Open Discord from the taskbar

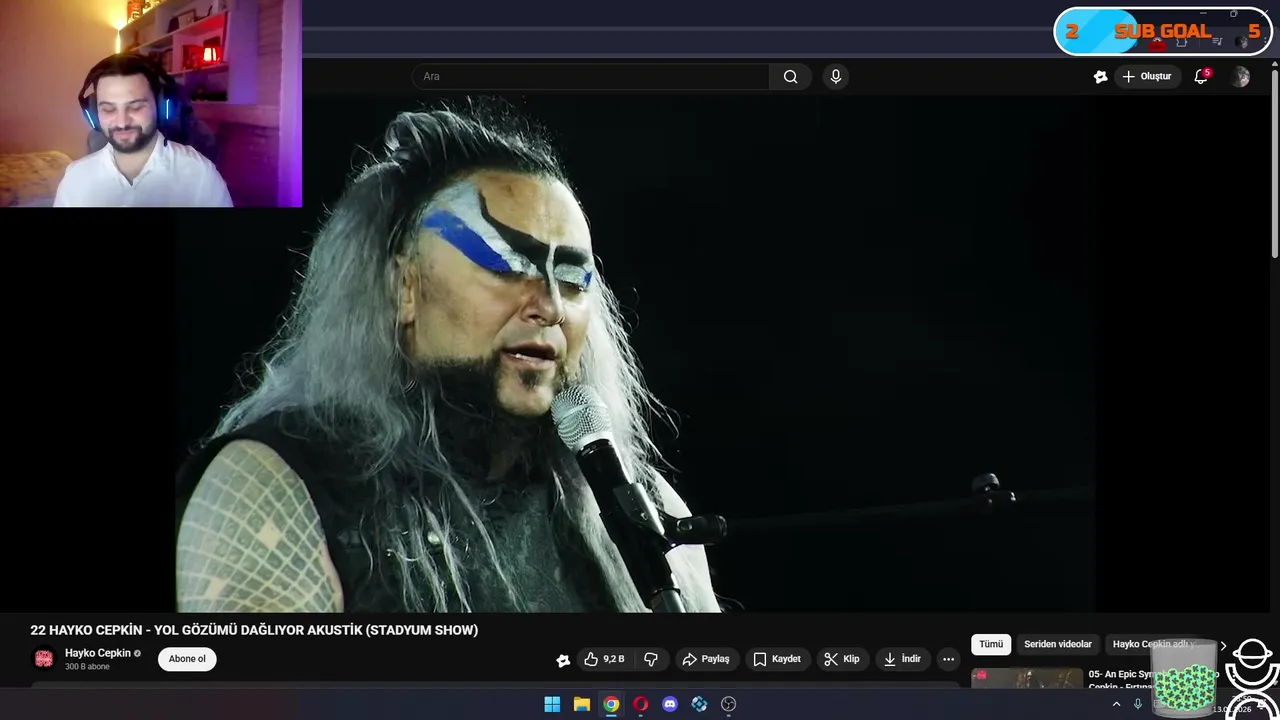(670, 705)
